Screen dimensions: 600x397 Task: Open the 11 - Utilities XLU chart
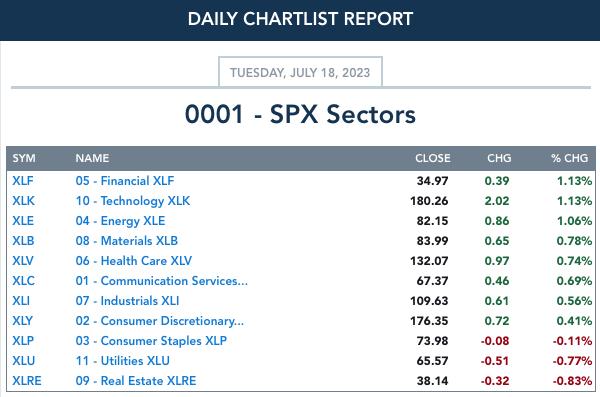tap(122, 361)
